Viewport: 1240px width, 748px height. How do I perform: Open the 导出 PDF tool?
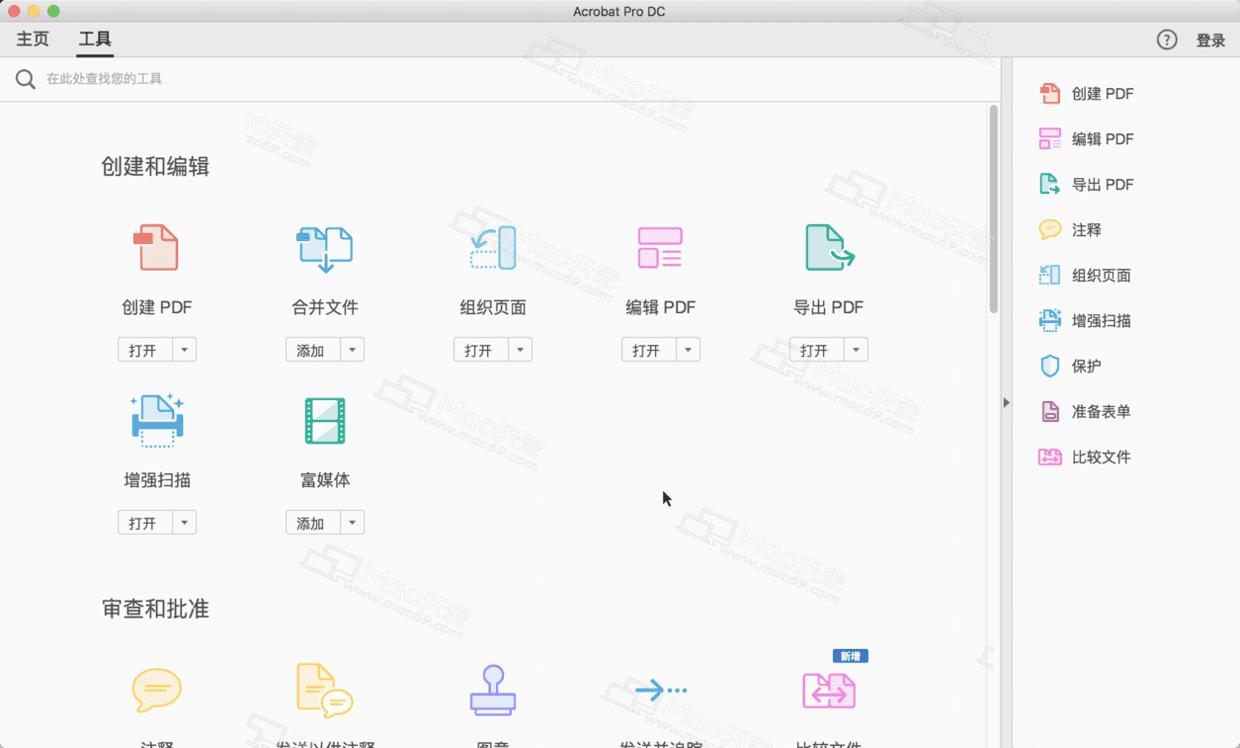(x=829, y=247)
